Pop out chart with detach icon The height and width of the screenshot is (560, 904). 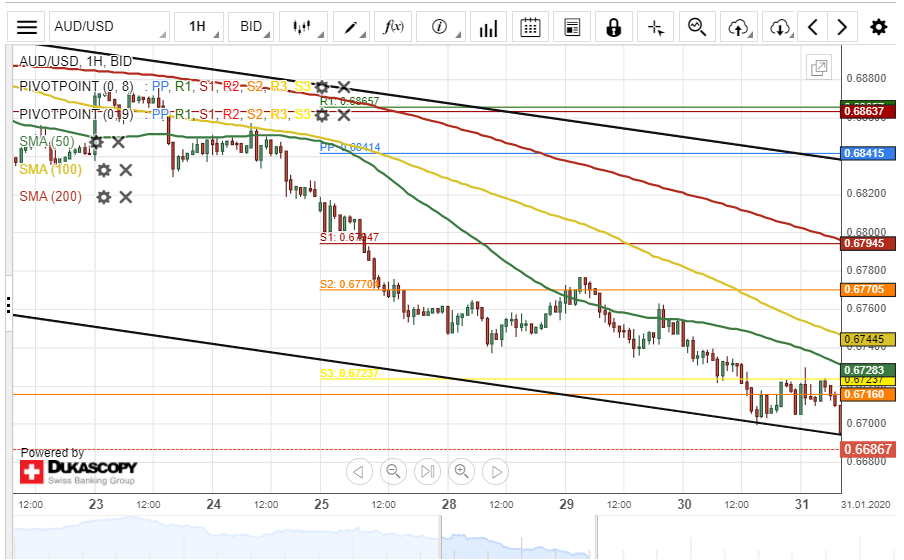coord(819,68)
